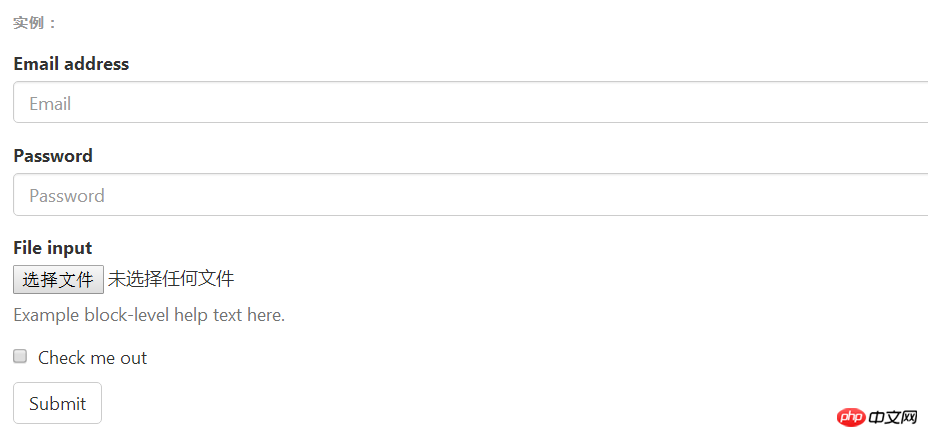The image size is (928, 437).
Task: Focus the Password input field
Action: tap(471, 194)
